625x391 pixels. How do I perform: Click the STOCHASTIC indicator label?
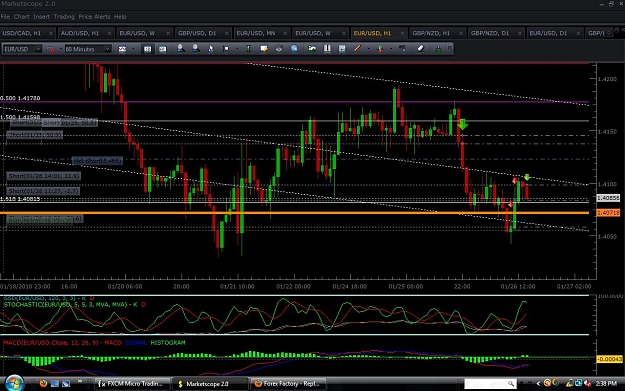(x=74, y=305)
